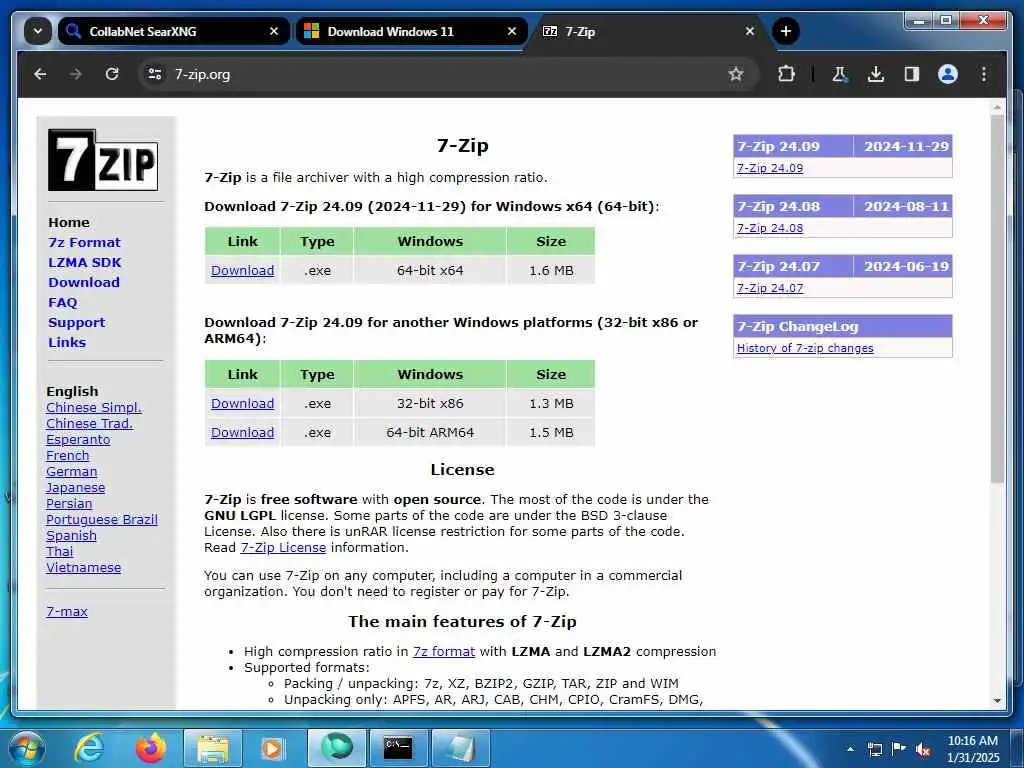The width and height of the screenshot is (1024, 768).
Task: Open the 7-max link
Action: (x=67, y=612)
